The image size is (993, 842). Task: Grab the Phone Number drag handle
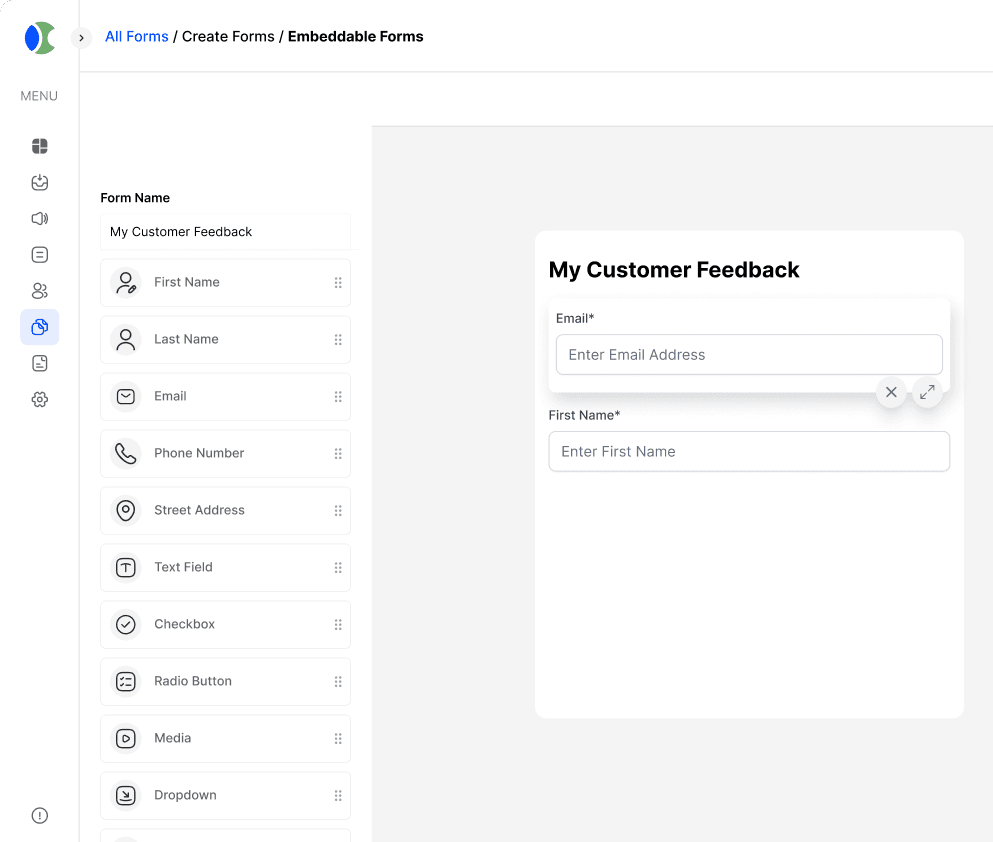(x=338, y=453)
